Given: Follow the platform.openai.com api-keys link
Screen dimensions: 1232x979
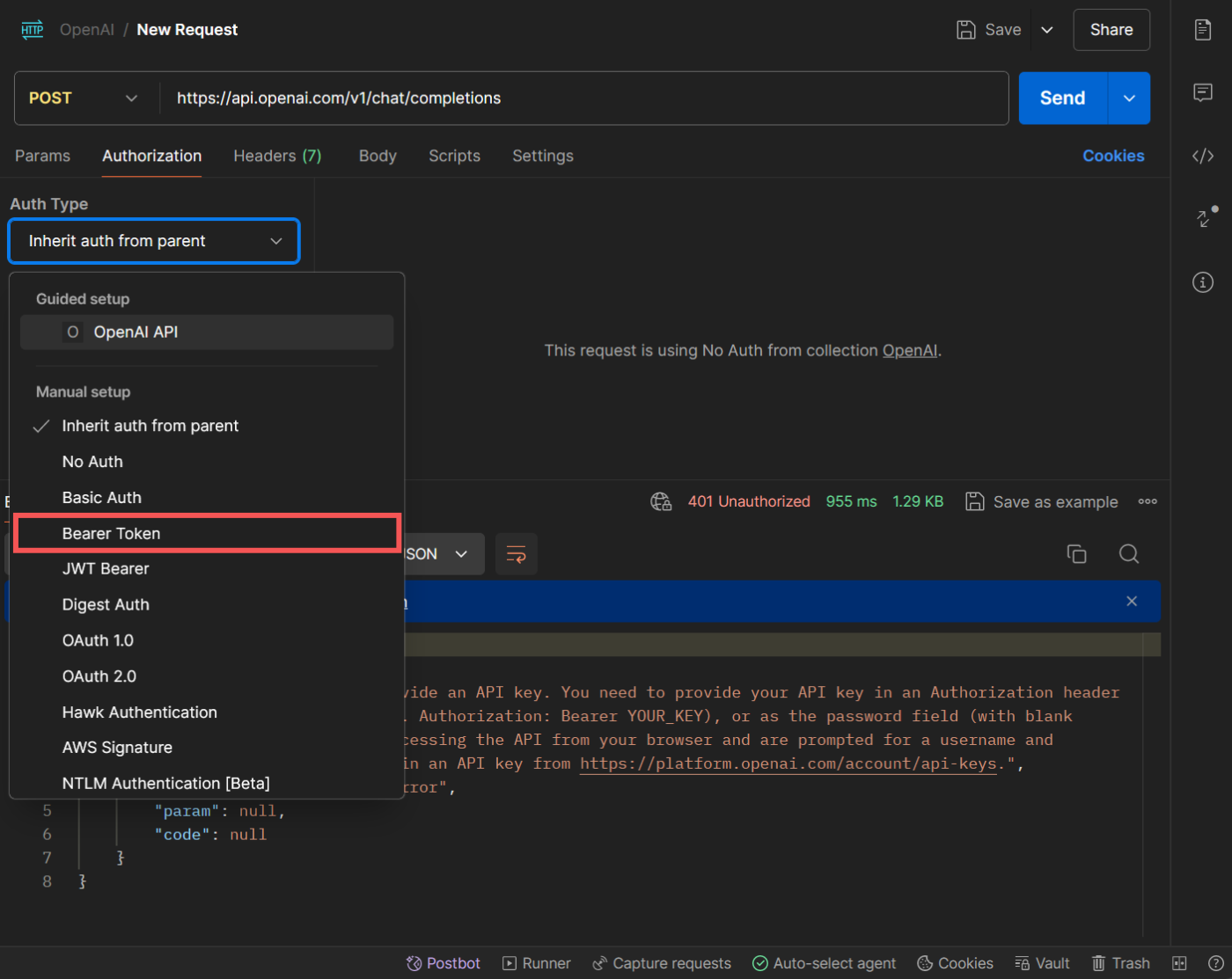Looking at the screenshot, I should 788,763.
